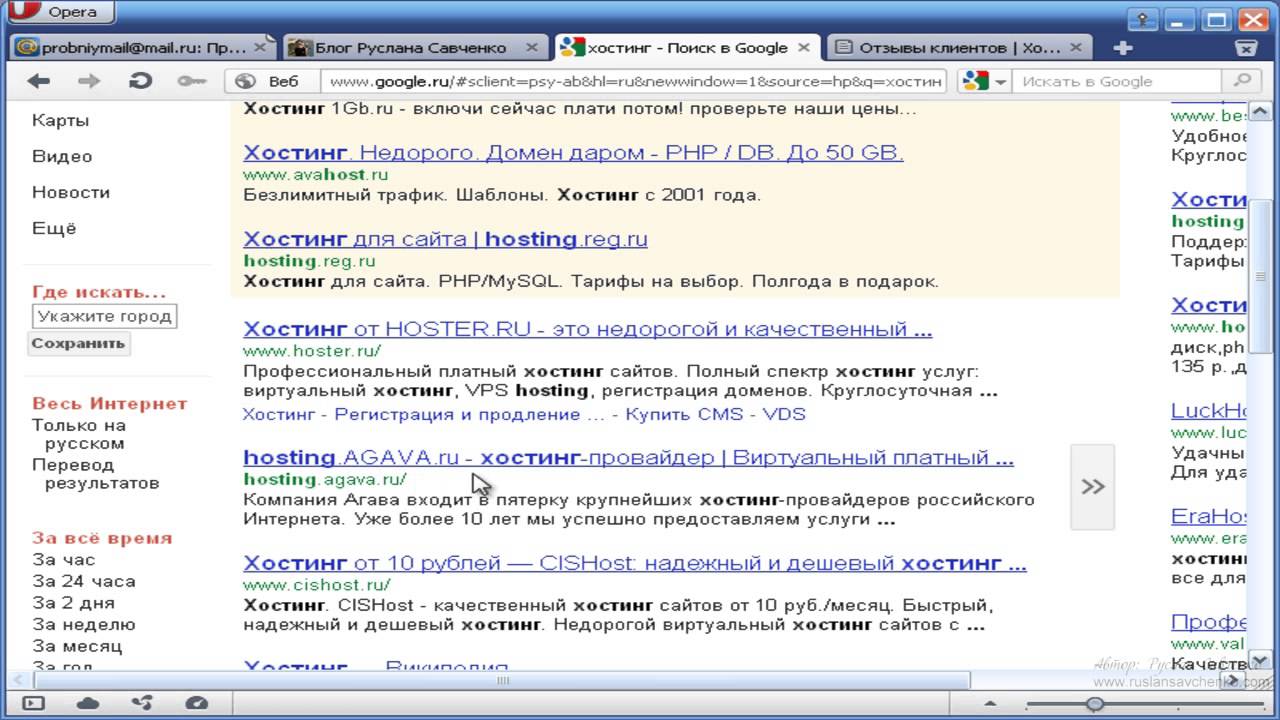The width and height of the screenshot is (1280, 720).
Task: Open Opera Link cloud icon
Action: 88,703
